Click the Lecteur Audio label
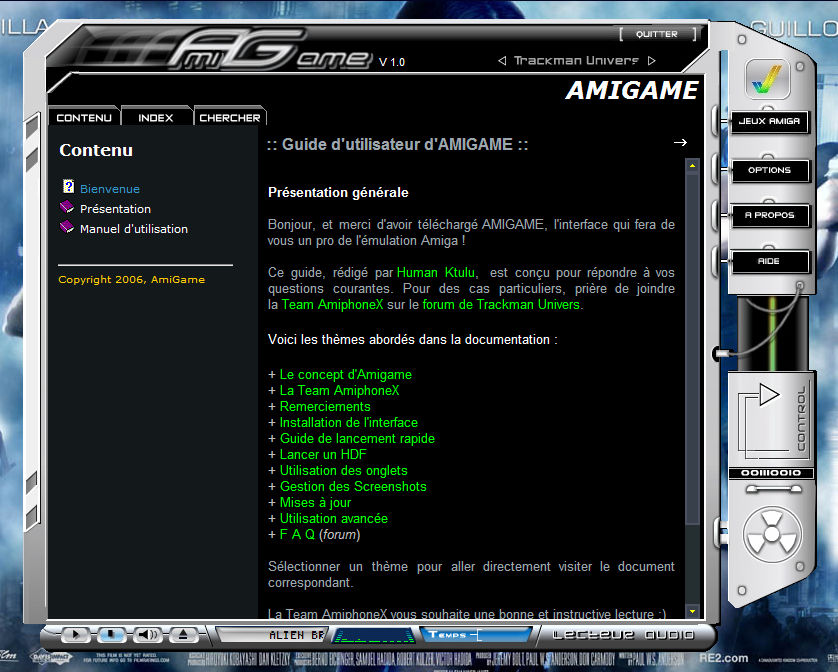 pos(623,635)
